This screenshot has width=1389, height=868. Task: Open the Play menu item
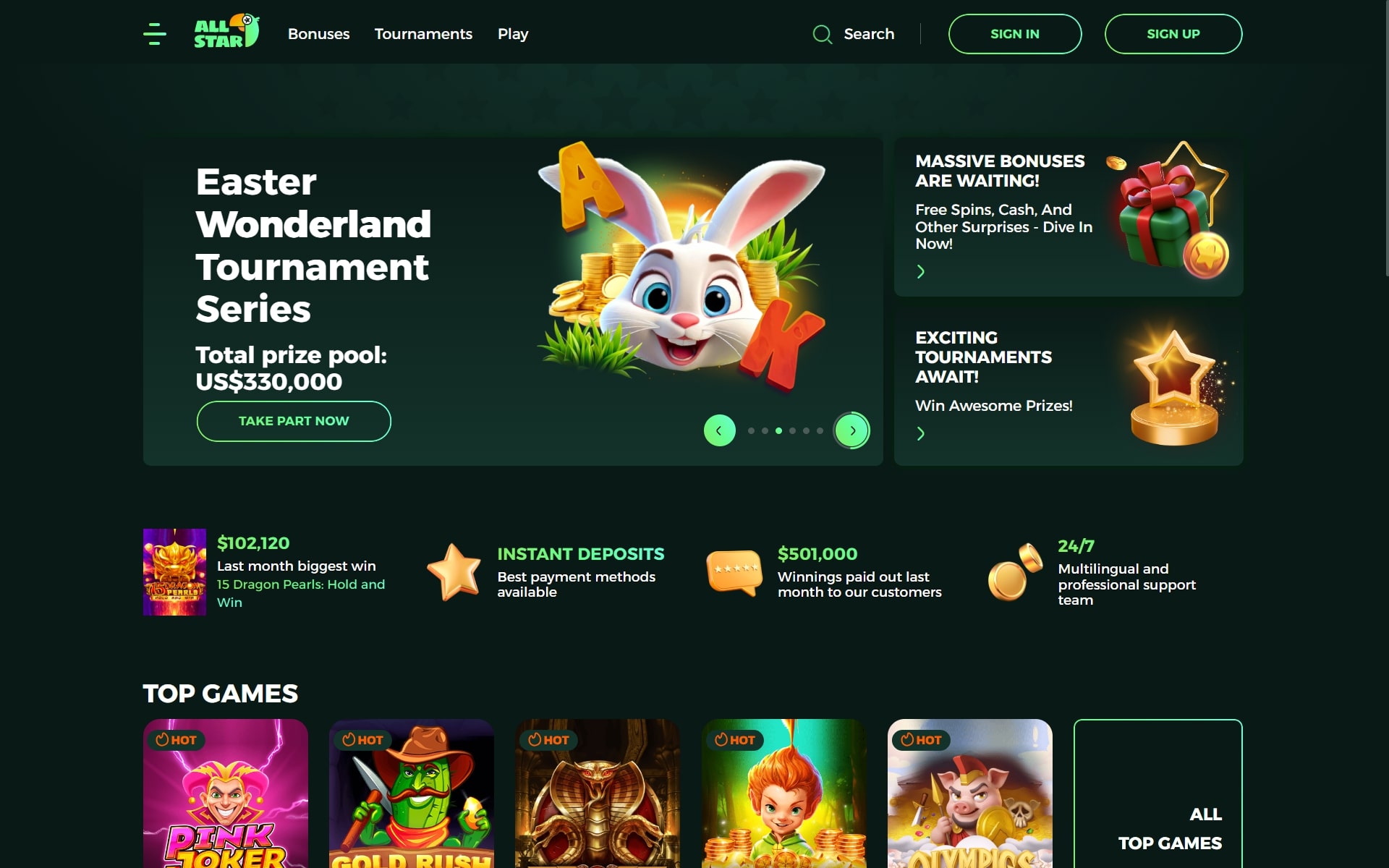[513, 34]
